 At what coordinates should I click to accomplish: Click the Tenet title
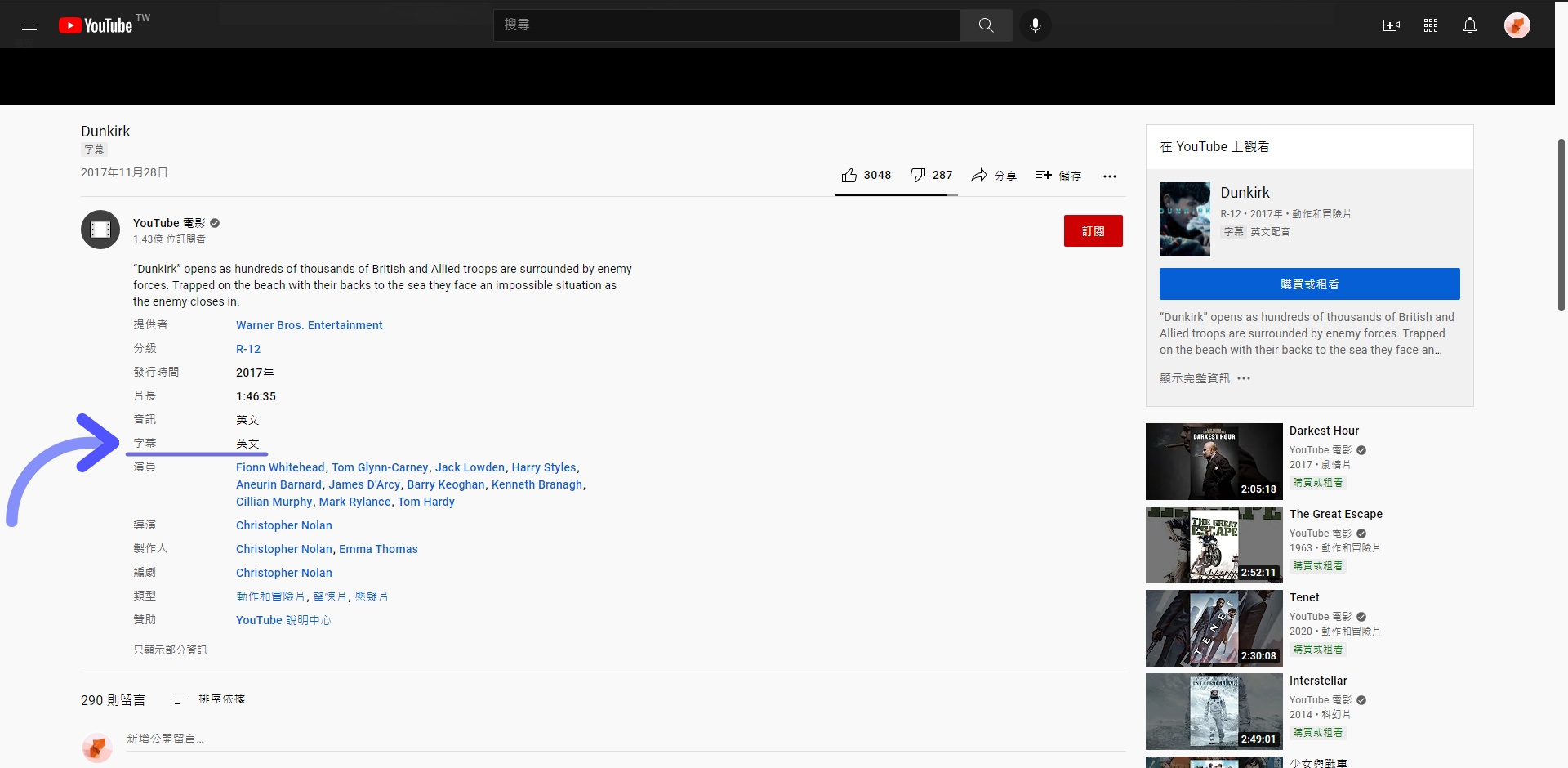tap(1304, 597)
